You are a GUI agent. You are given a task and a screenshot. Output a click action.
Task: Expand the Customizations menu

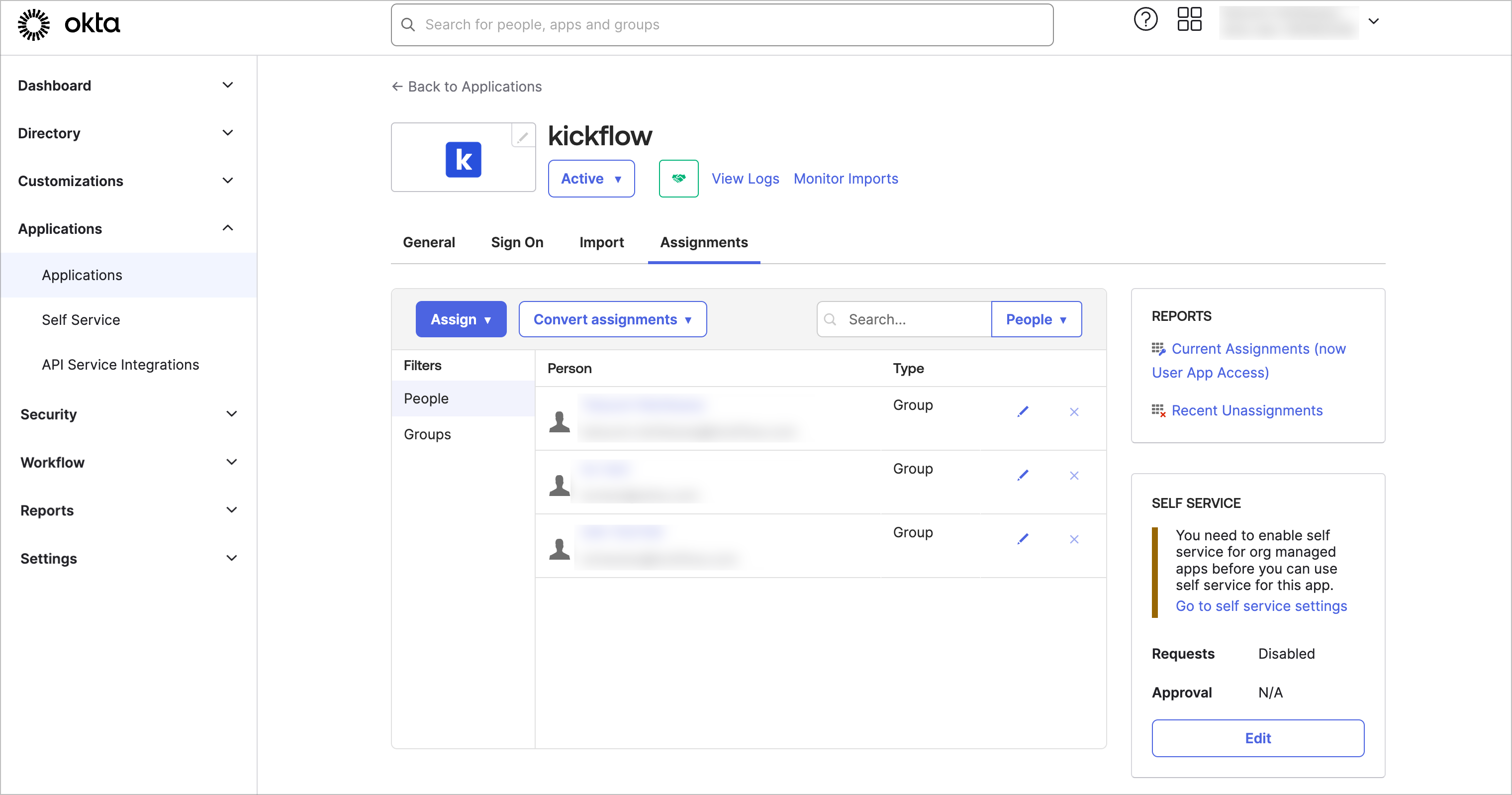pos(228,180)
